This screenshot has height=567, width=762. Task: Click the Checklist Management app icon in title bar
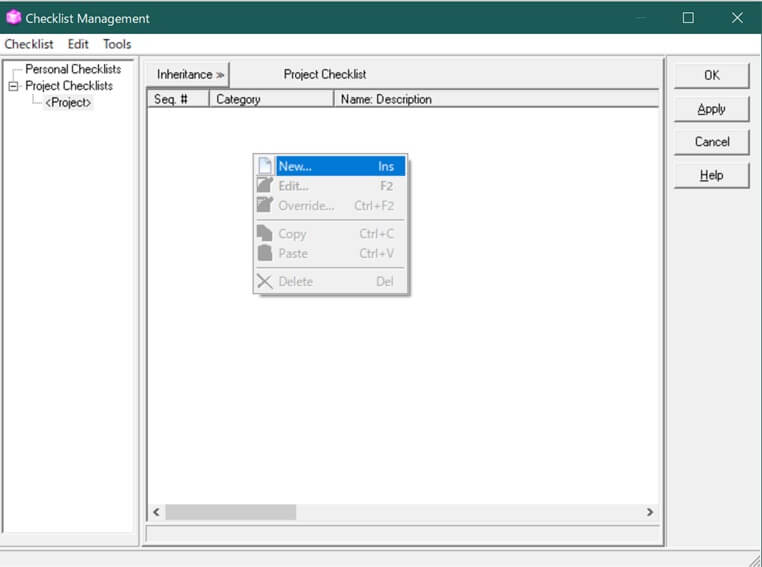click(13, 17)
